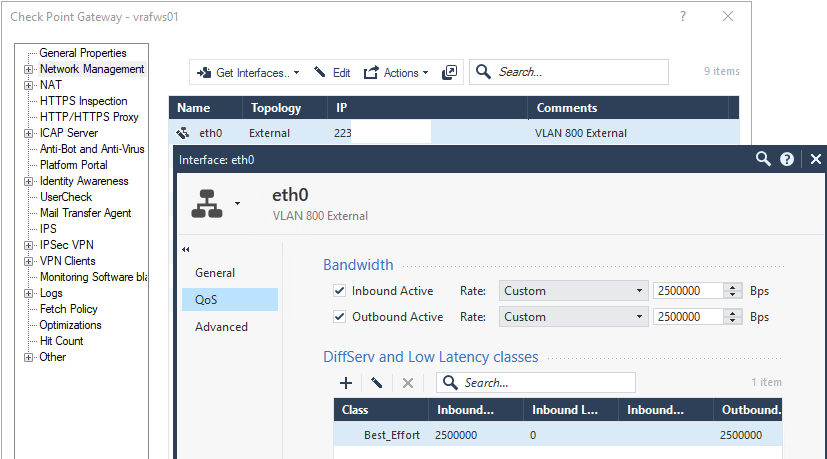The height and width of the screenshot is (459, 827).
Task: Click the search magnifier in interface dialog title
Action: click(x=763, y=159)
